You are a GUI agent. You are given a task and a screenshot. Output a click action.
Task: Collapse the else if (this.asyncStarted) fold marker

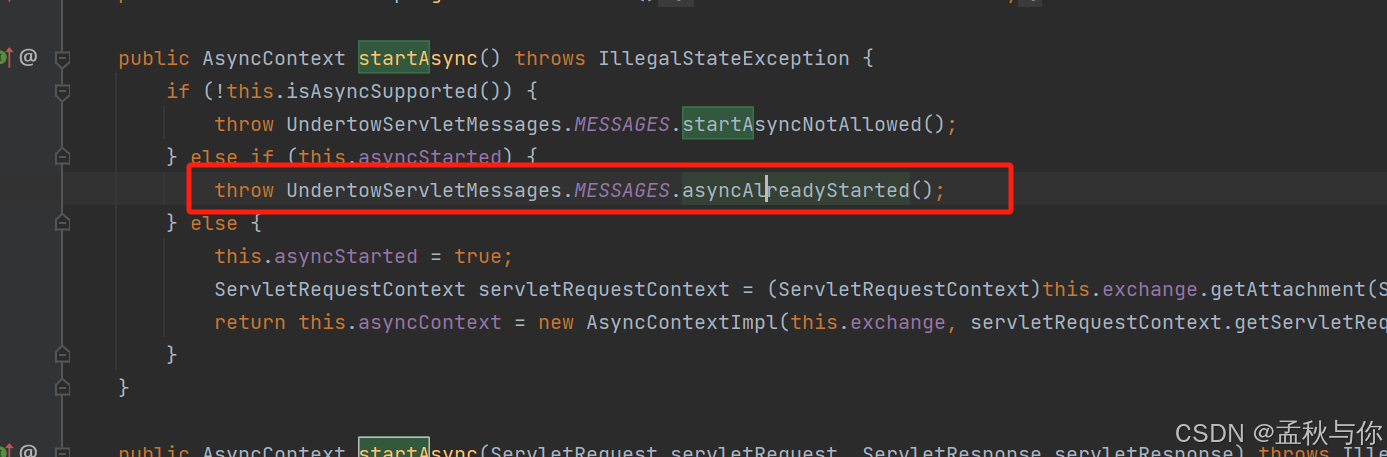[62, 157]
